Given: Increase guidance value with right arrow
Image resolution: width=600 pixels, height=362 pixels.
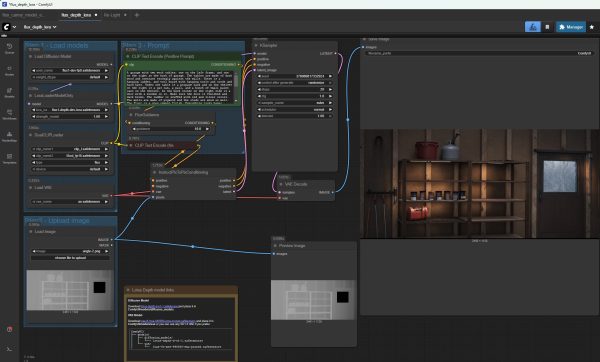Looking at the screenshot, I should 207,129.
